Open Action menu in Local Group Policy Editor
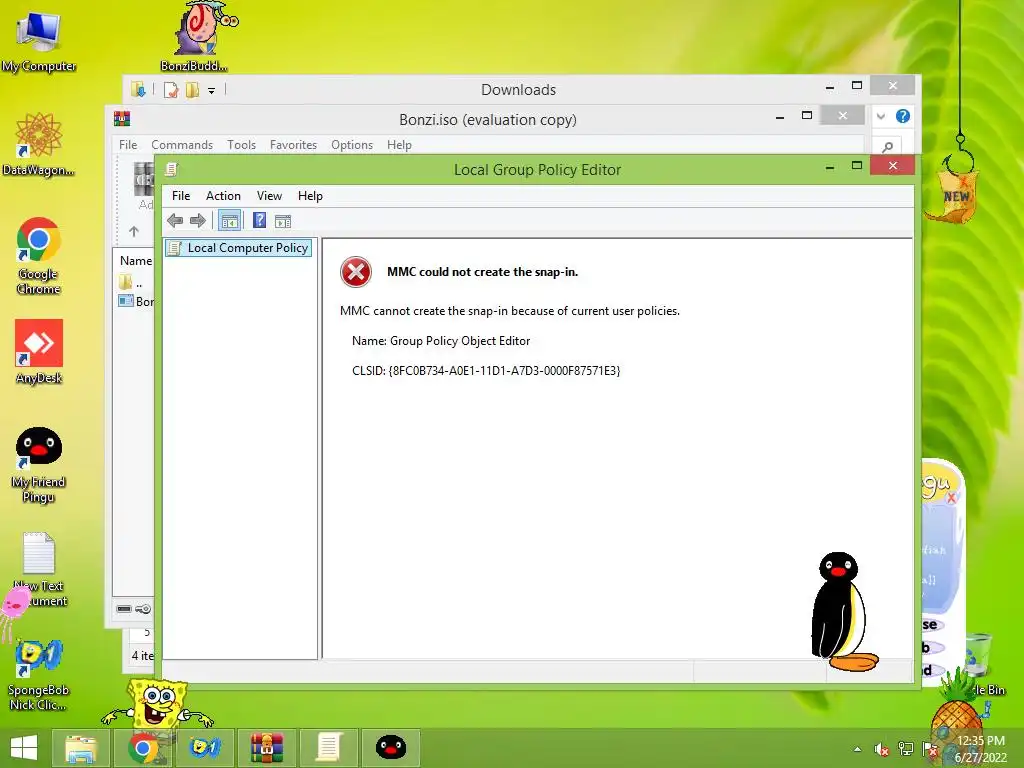 pos(223,196)
